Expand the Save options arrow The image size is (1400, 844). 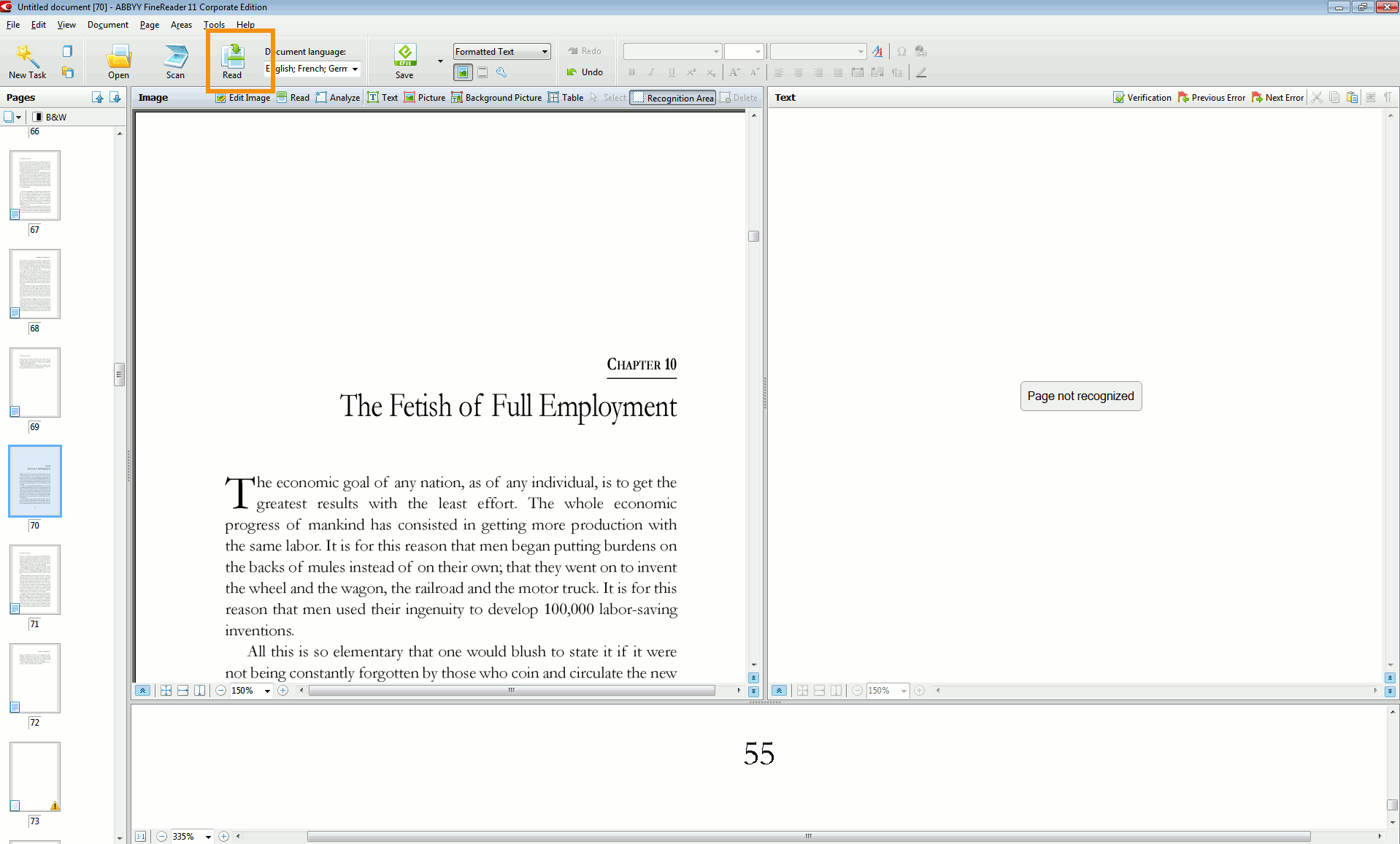(440, 61)
